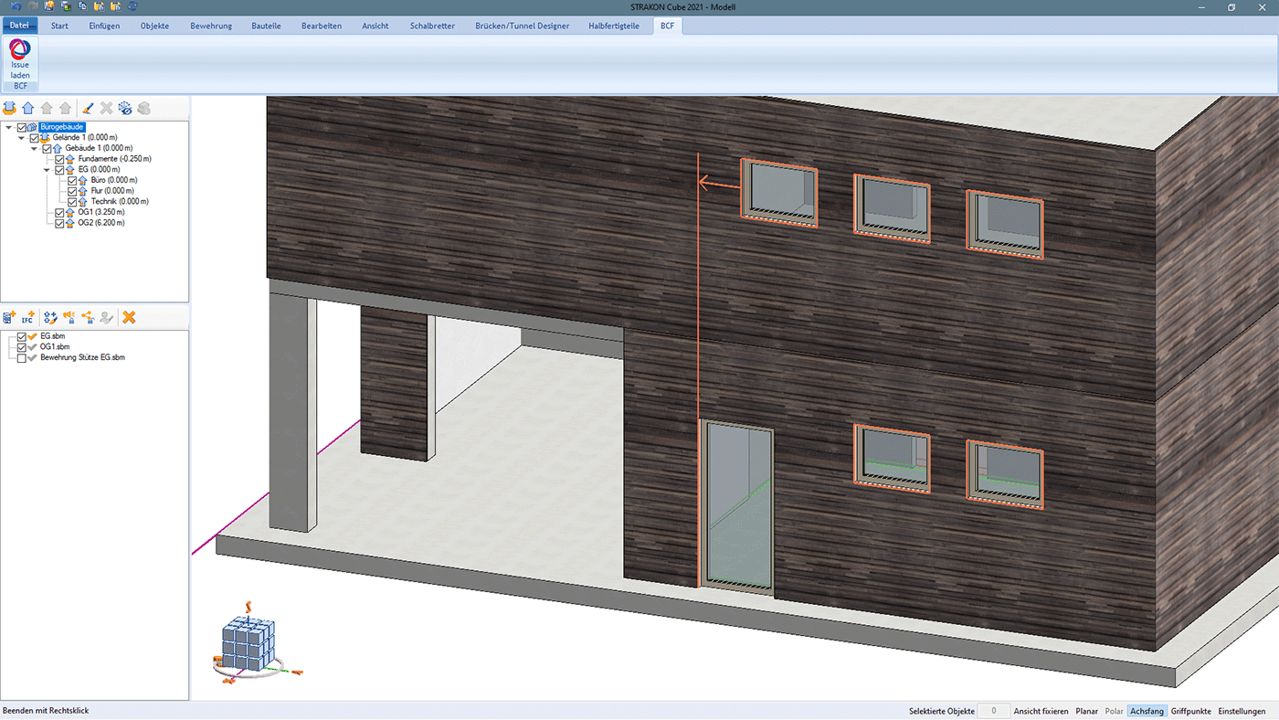The height and width of the screenshot is (720, 1279).
Task: Click the undo arrow in quick access toolbar
Action: point(15,6)
